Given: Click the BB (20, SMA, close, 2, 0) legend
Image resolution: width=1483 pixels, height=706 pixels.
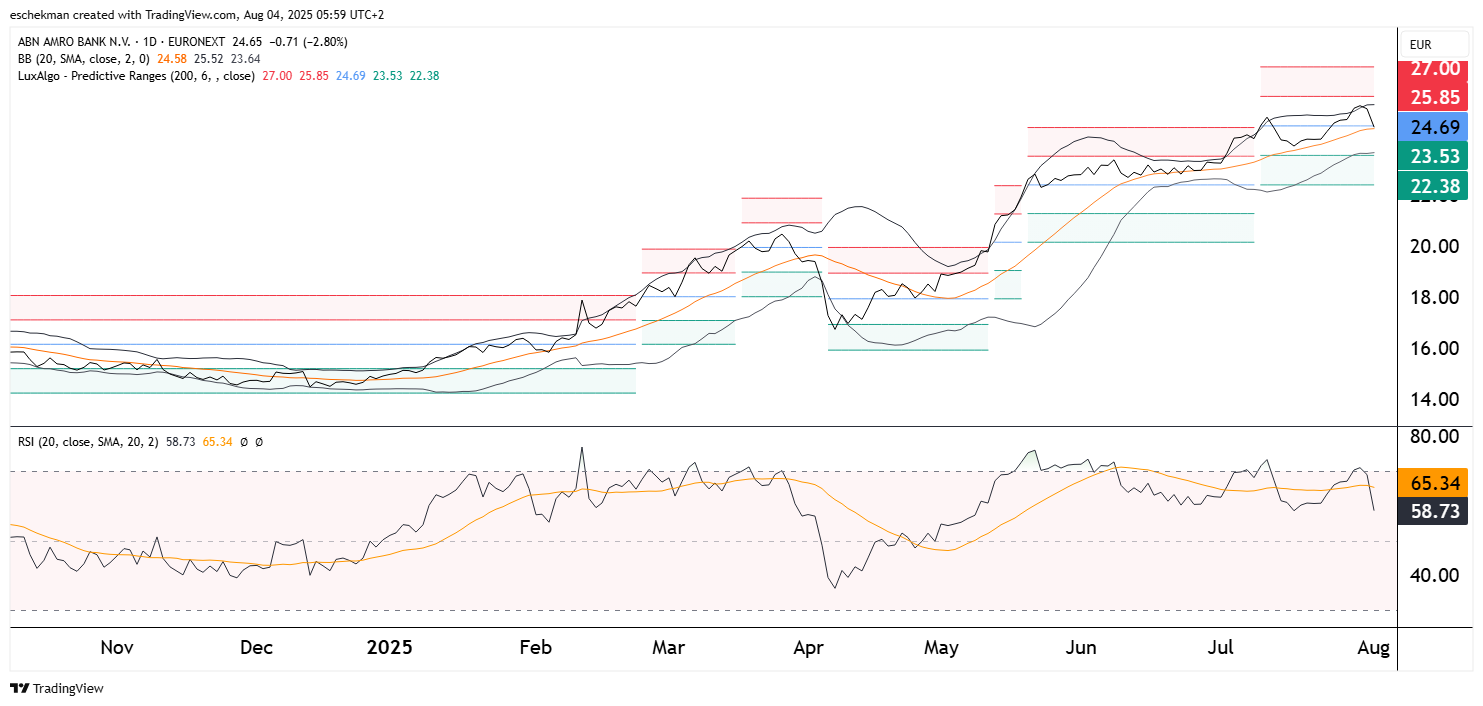Looking at the screenshot, I should click(85, 59).
